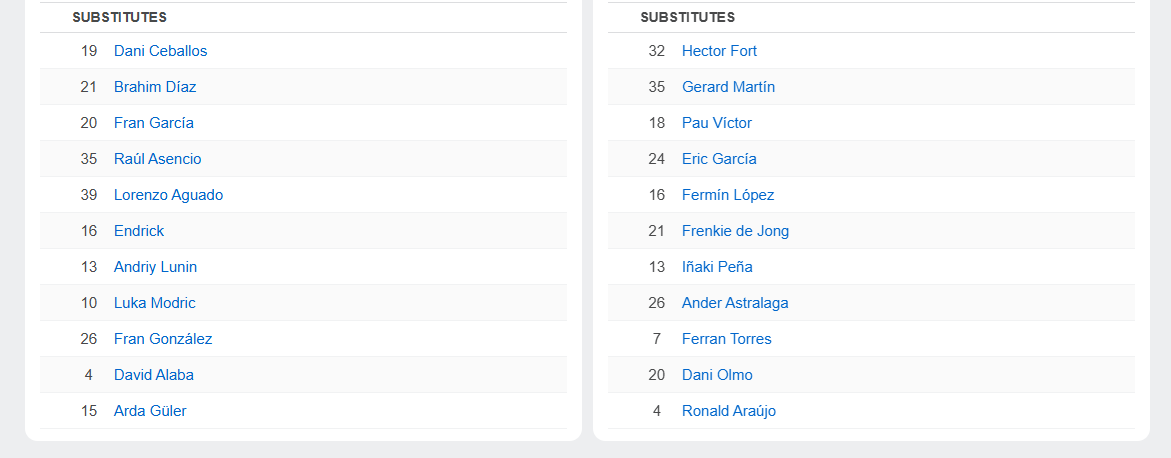Open Endrick player page
1171x458 pixels.
[x=139, y=231]
